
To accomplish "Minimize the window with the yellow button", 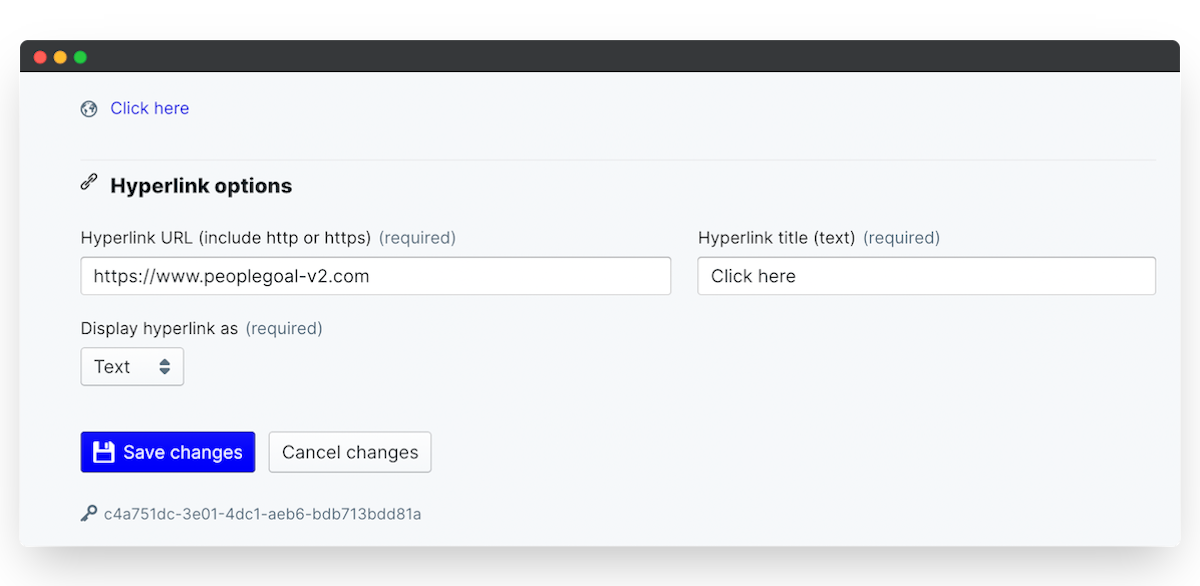I will (60, 57).
